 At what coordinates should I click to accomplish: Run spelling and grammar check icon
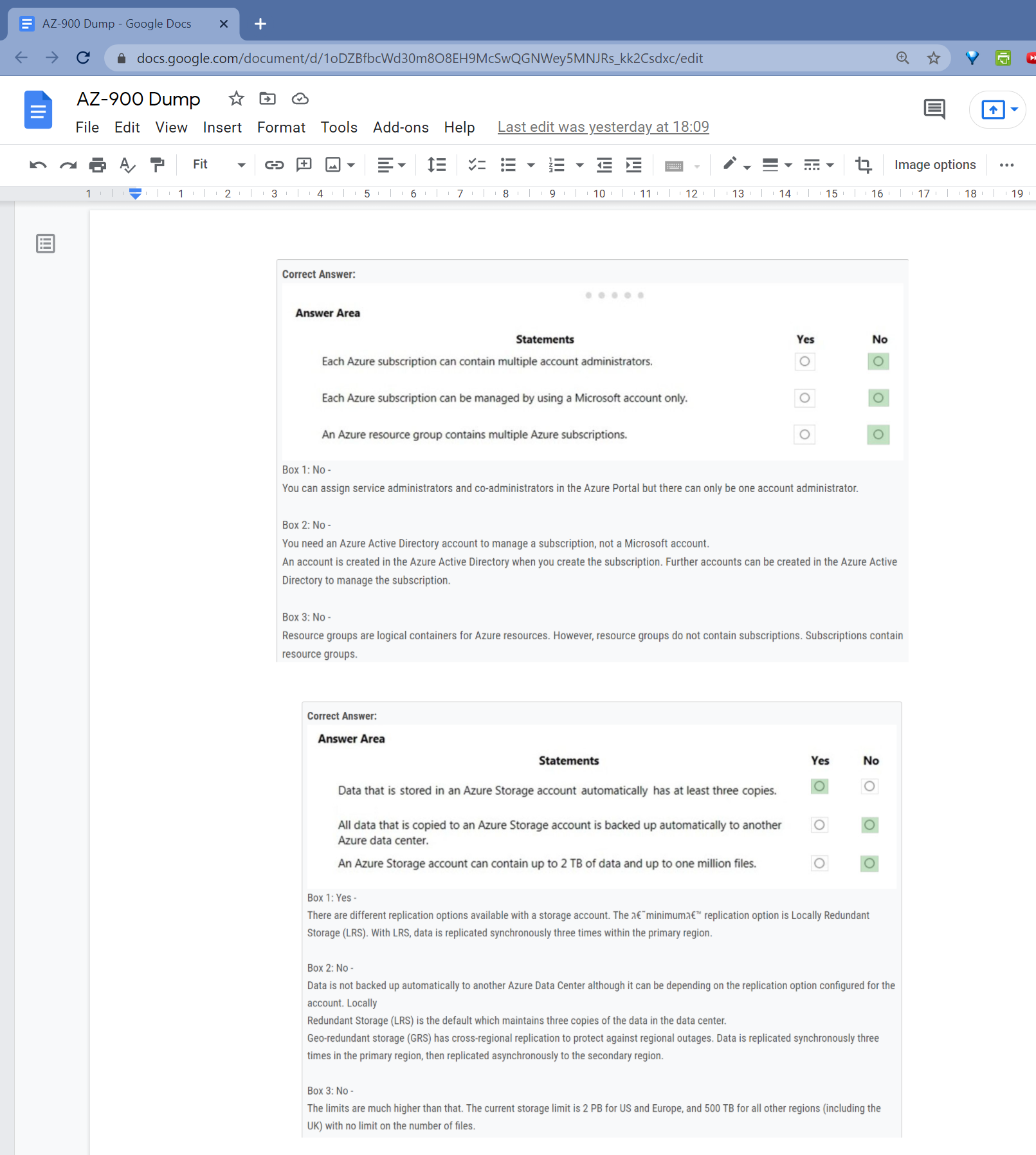[127, 165]
